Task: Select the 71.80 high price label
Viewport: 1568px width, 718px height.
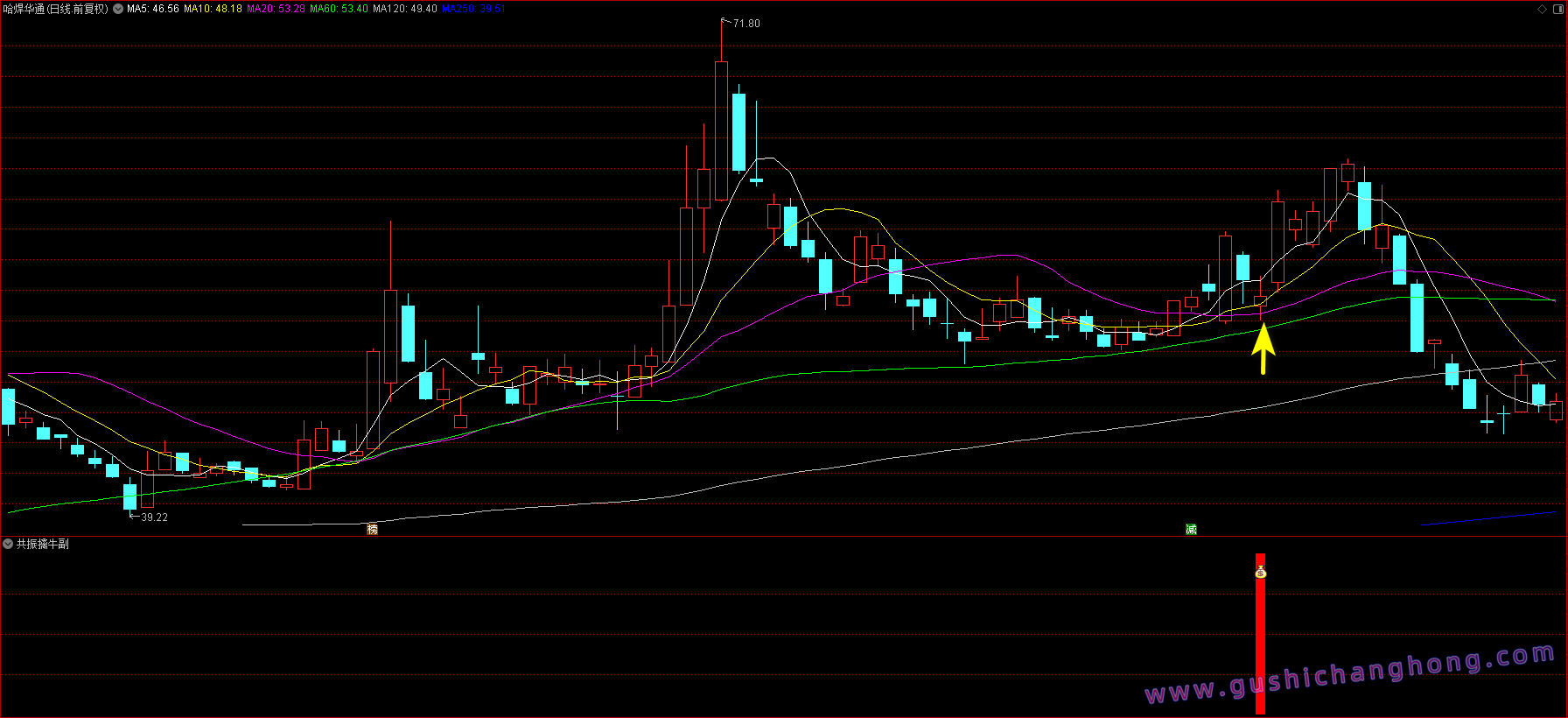Action: pos(746,24)
